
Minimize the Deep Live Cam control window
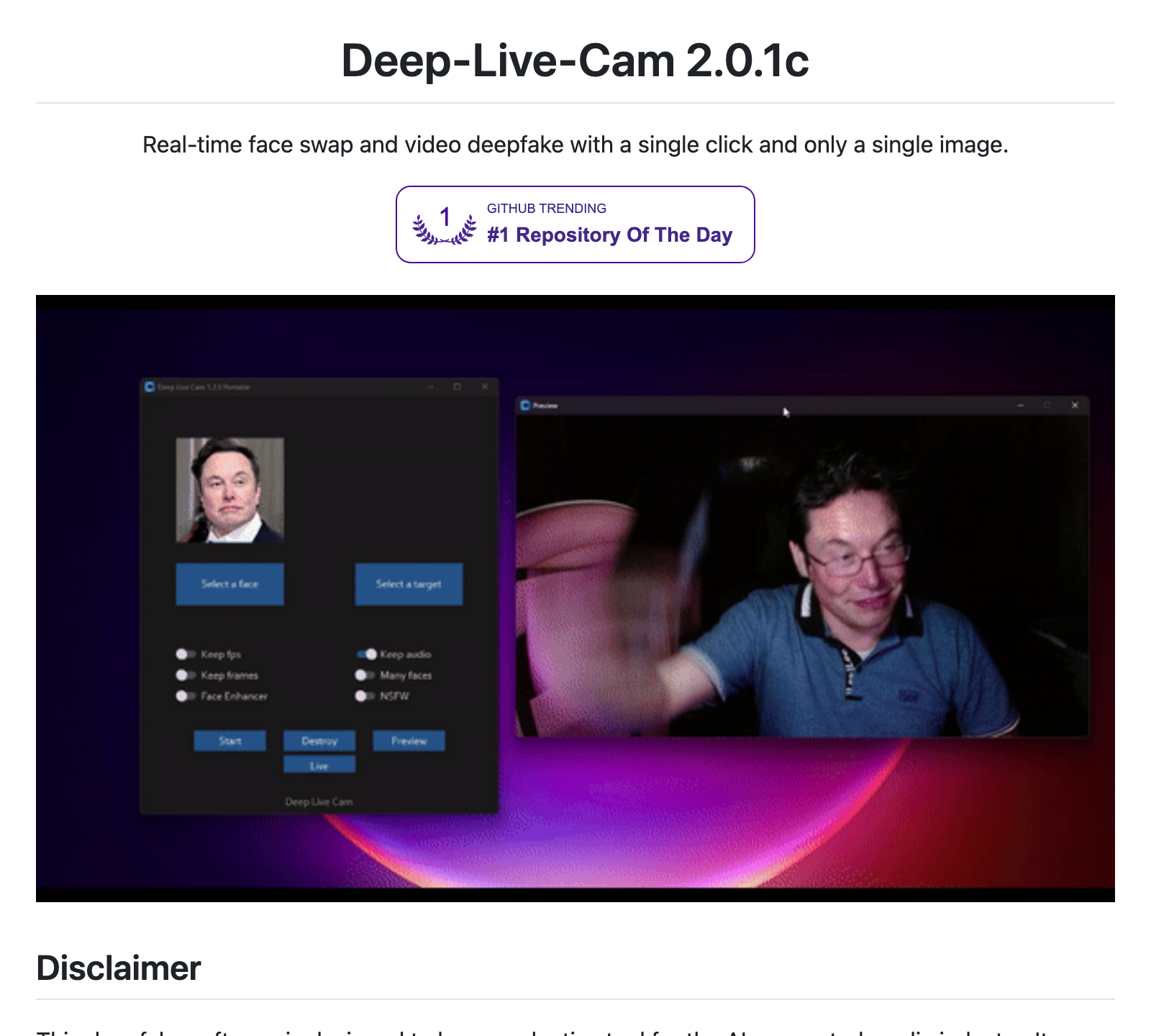[431, 387]
